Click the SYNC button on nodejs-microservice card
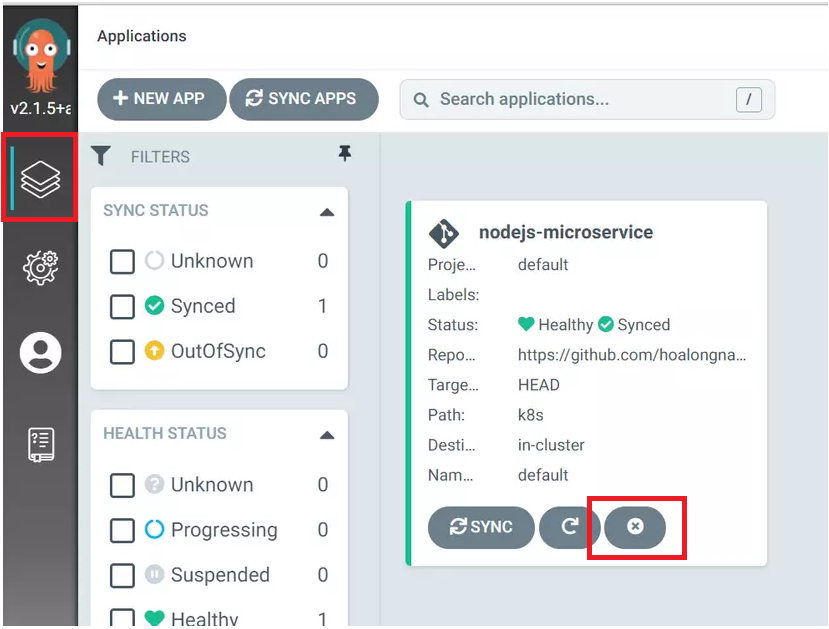The height and width of the screenshot is (629, 829). click(x=481, y=527)
